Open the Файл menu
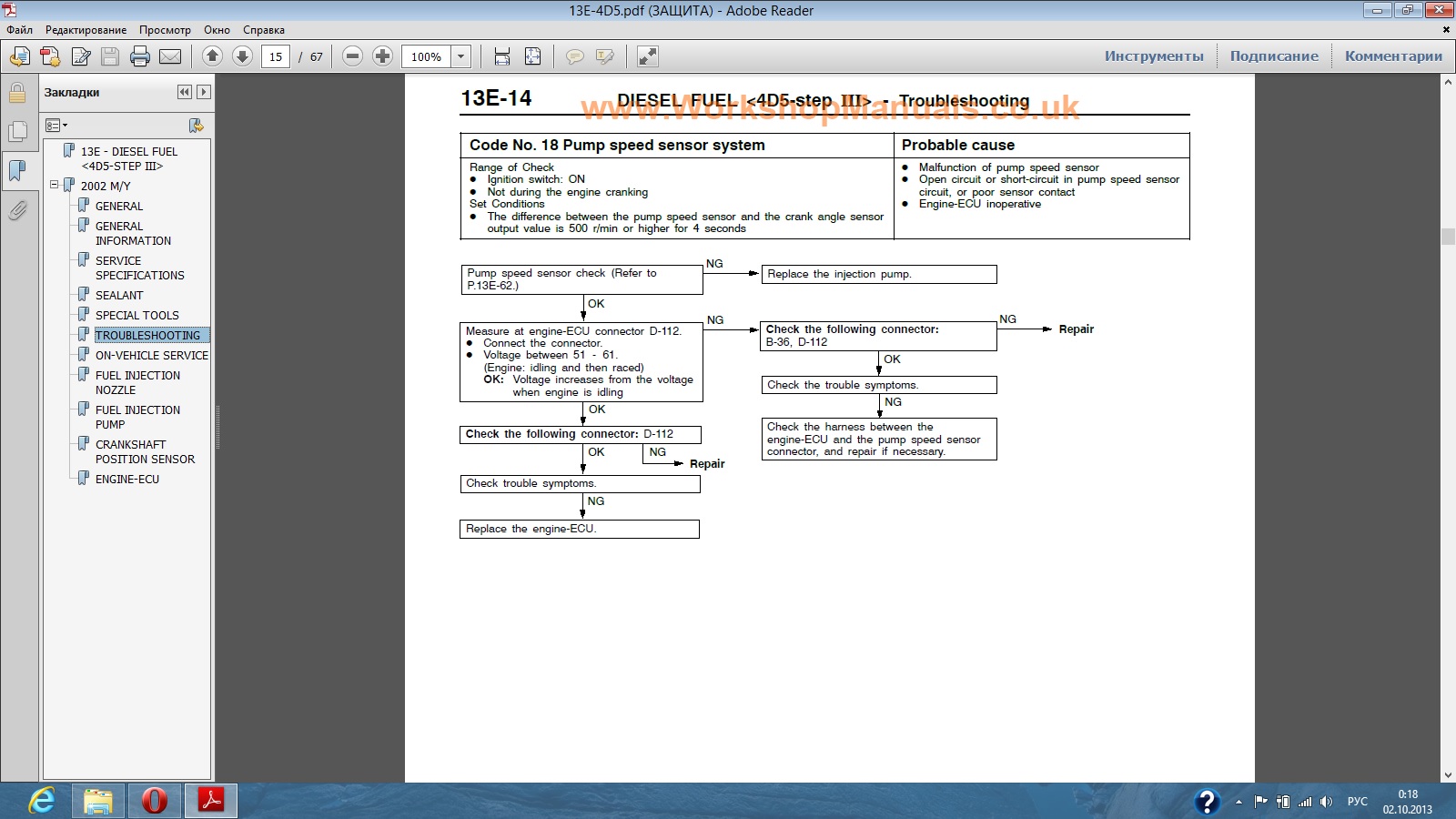1456x819 pixels. [x=20, y=30]
